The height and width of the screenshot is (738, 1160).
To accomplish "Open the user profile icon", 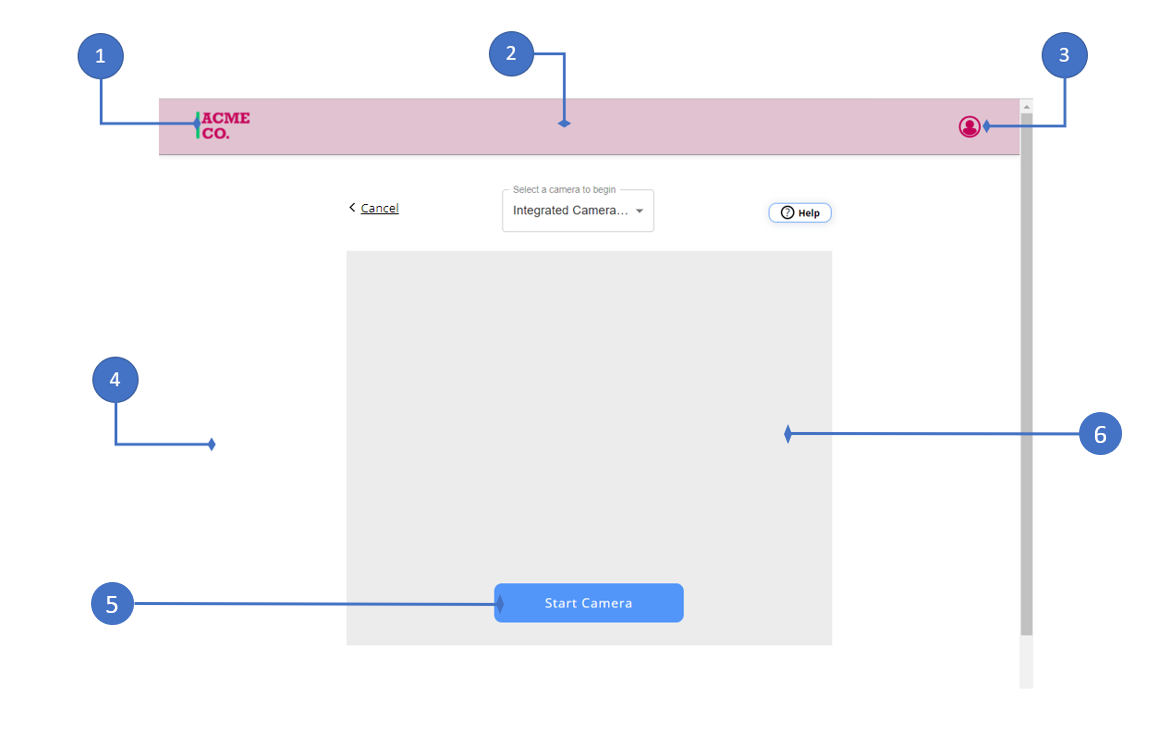I will (969, 127).
